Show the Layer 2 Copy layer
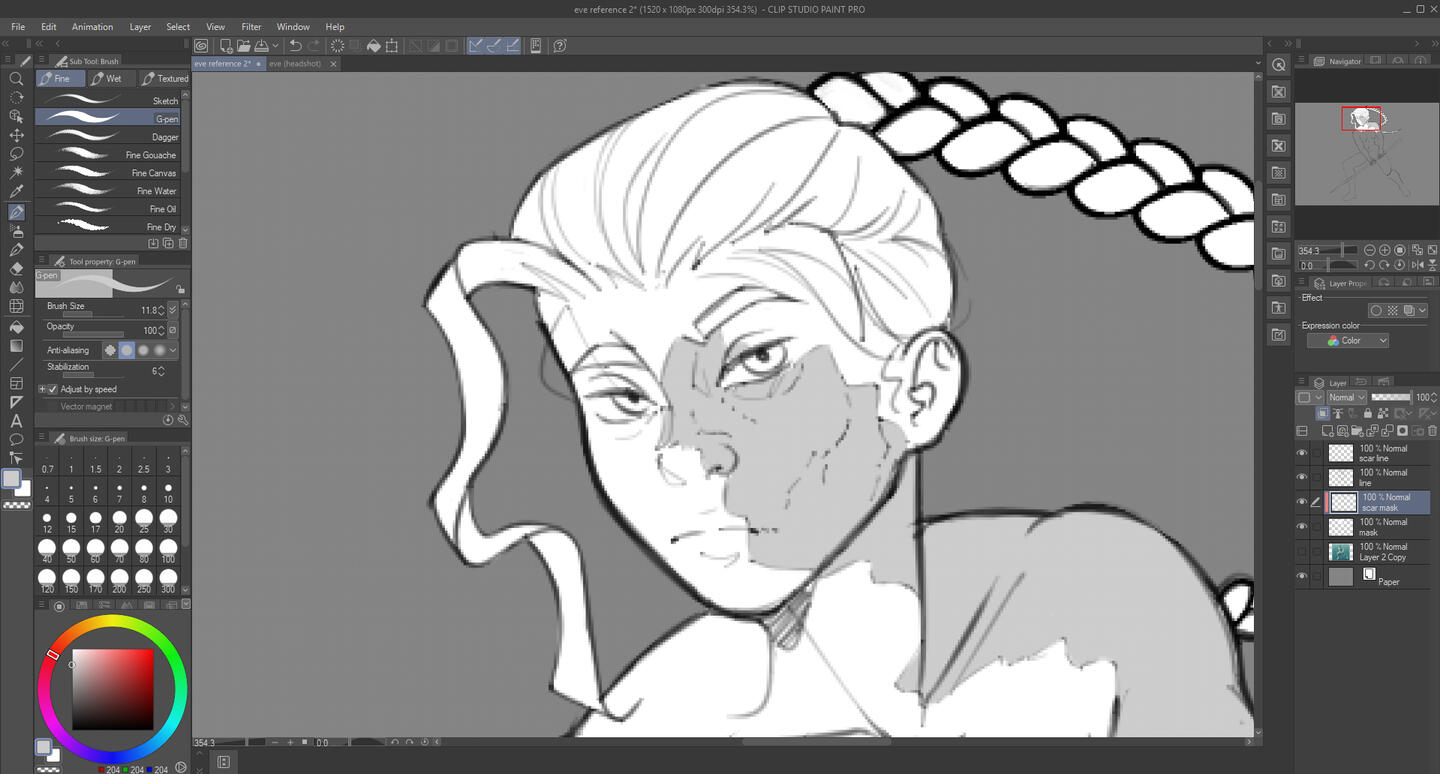This screenshot has height=774, width=1440. pos(1302,552)
